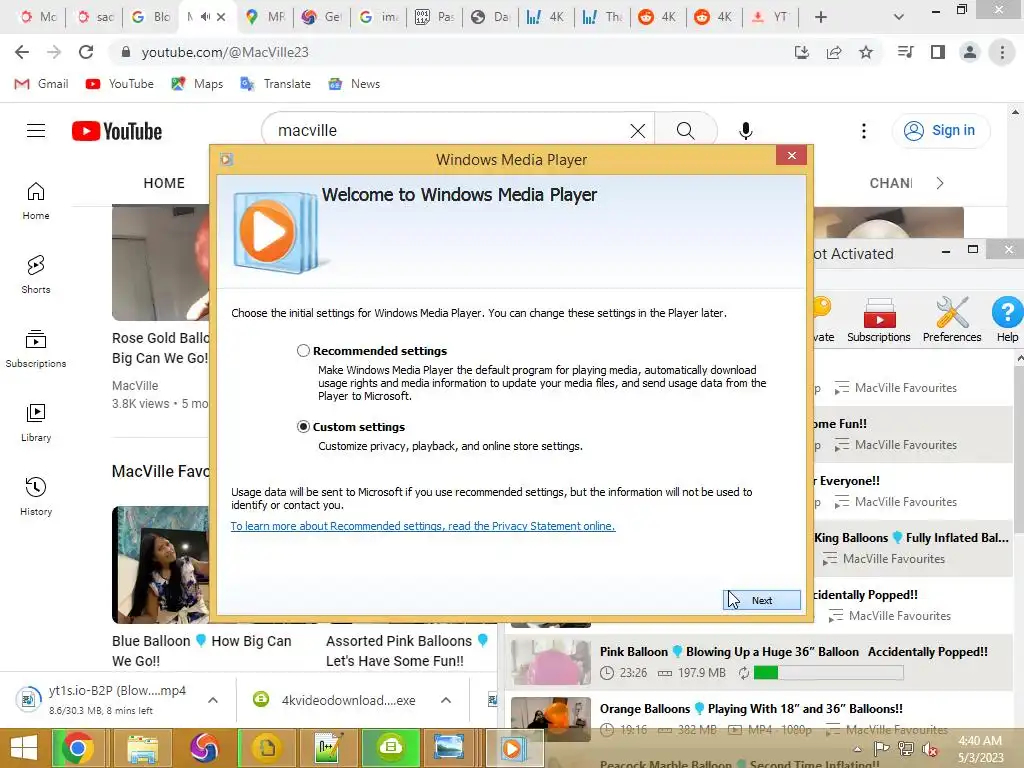This screenshot has height=768, width=1024.
Task: Open the Home item in YouTube sidebar
Action: pyautogui.click(x=36, y=201)
